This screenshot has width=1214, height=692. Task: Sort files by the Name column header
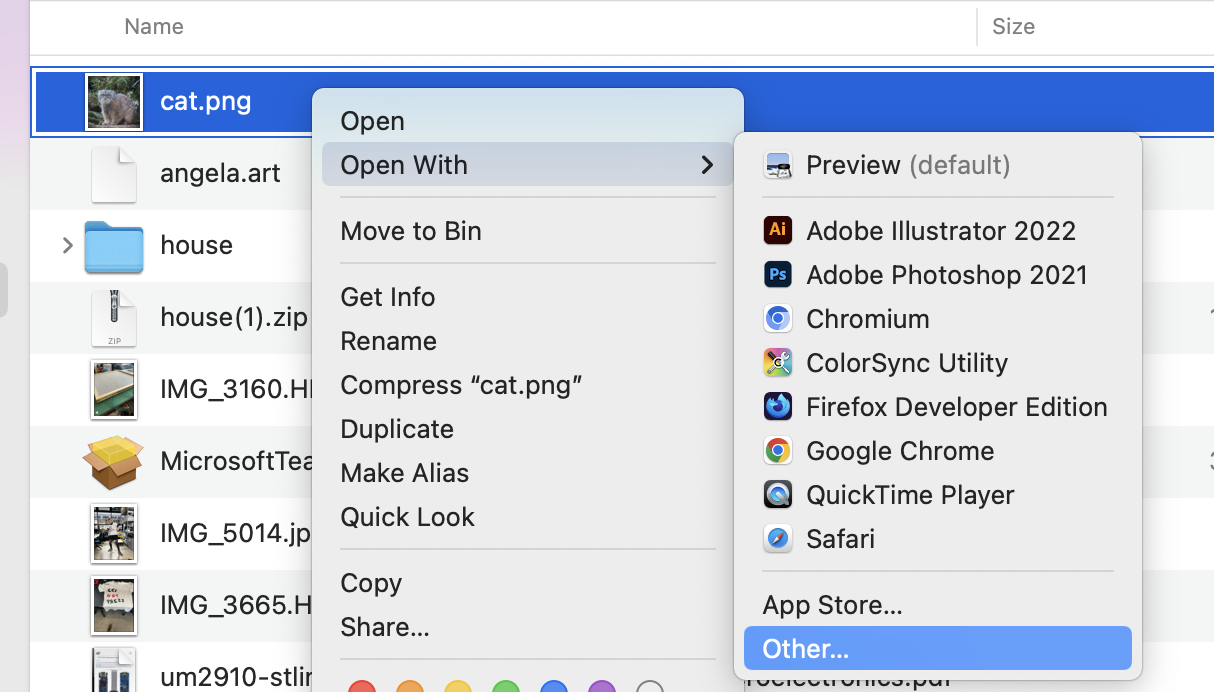click(154, 27)
